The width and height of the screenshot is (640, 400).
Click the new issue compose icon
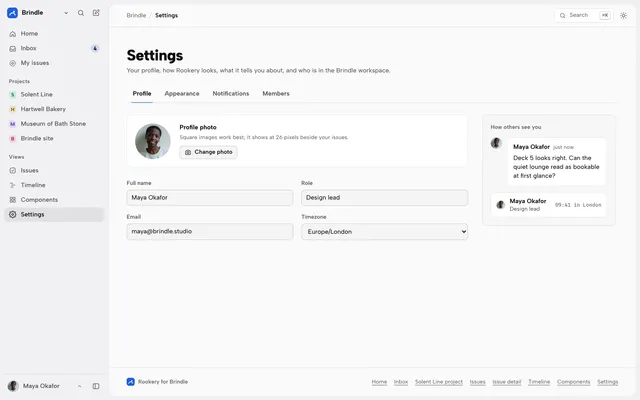(96, 13)
